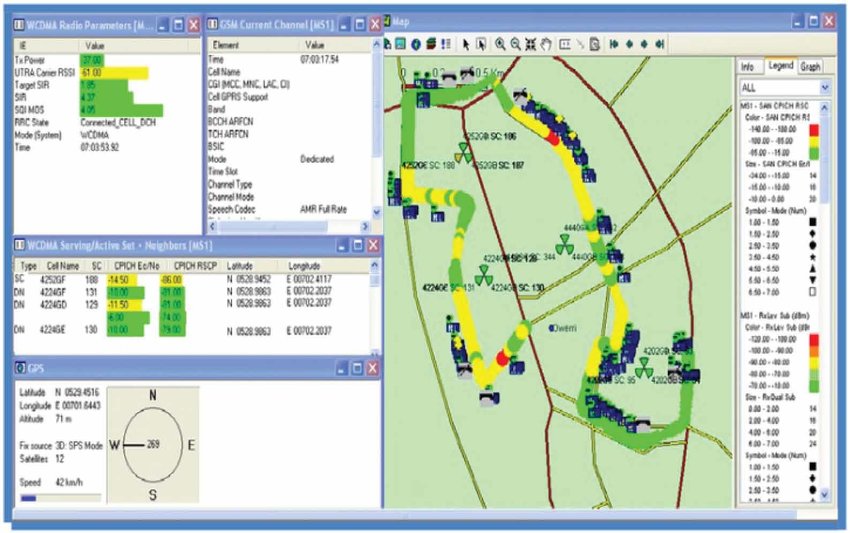Open the ALL dropdown in the legend panel
This screenshot has width=850, height=533.
[x=784, y=87]
